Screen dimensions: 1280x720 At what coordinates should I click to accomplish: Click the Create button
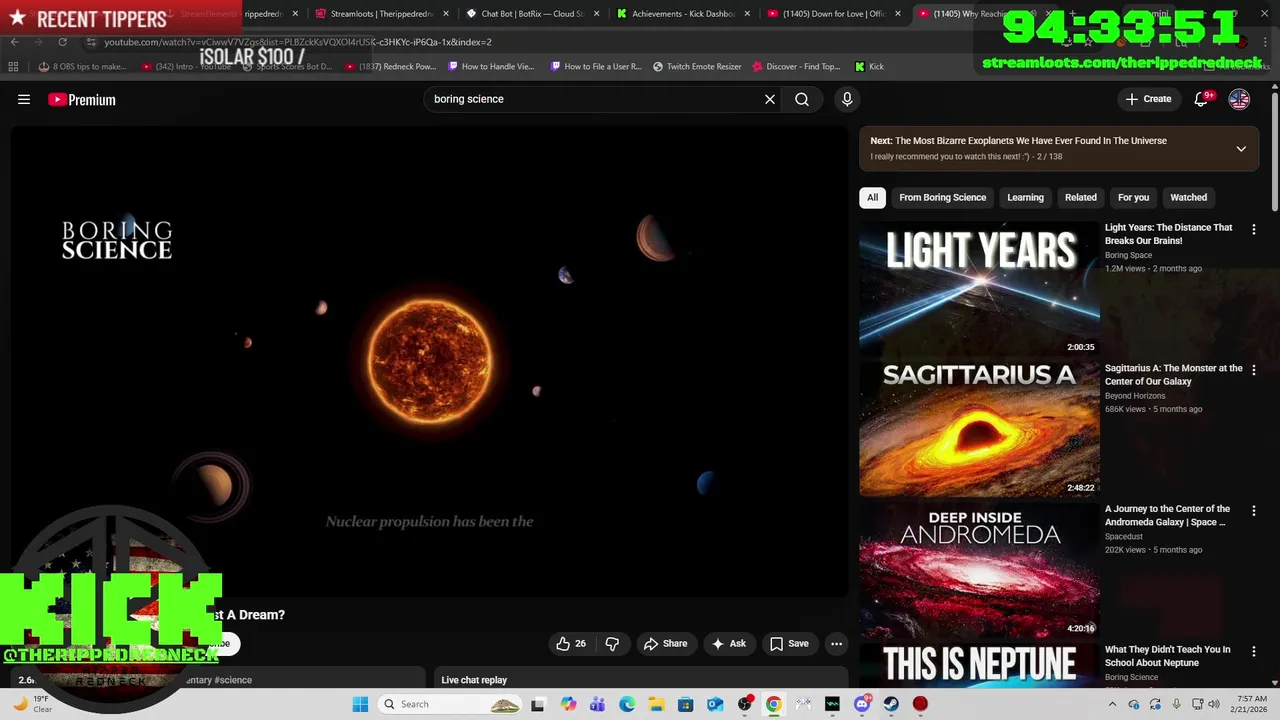pos(1148,99)
